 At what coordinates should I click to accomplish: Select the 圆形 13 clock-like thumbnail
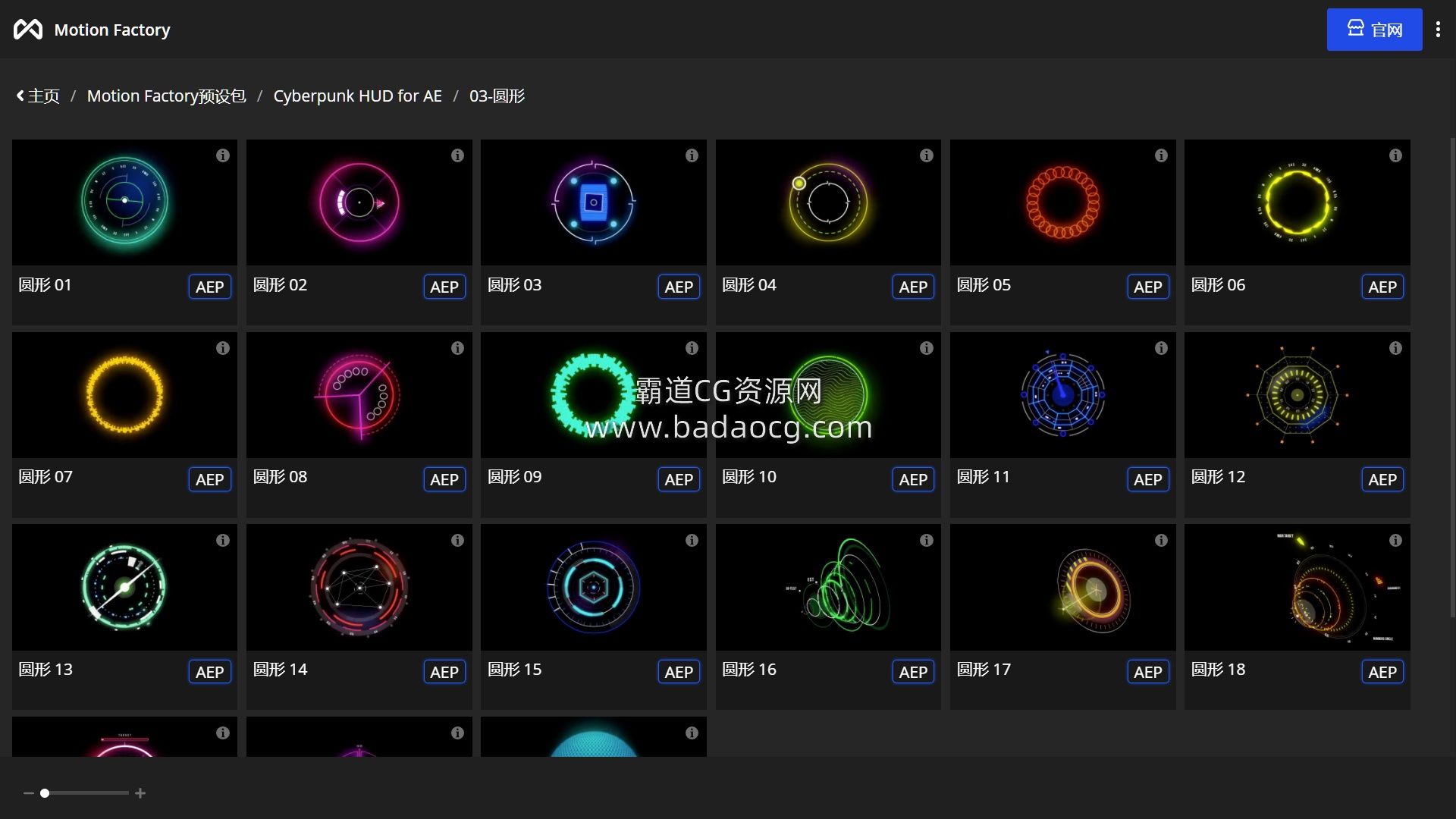coord(124,588)
